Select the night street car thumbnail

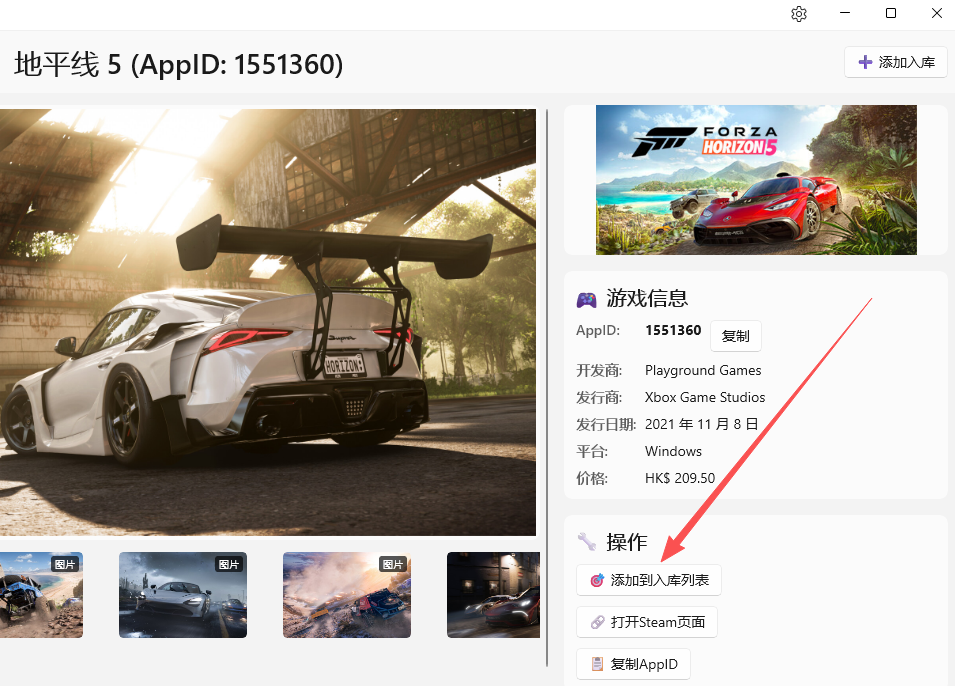[493, 595]
